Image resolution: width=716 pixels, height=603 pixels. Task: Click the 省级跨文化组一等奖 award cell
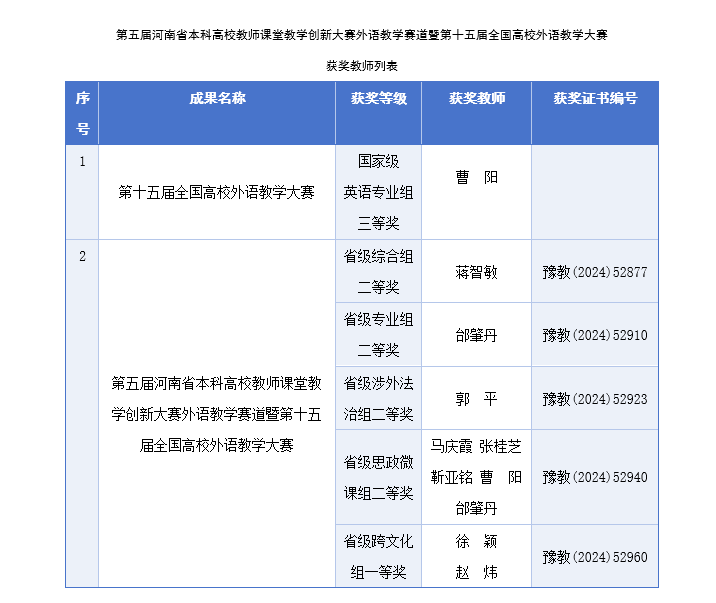click(x=378, y=556)
